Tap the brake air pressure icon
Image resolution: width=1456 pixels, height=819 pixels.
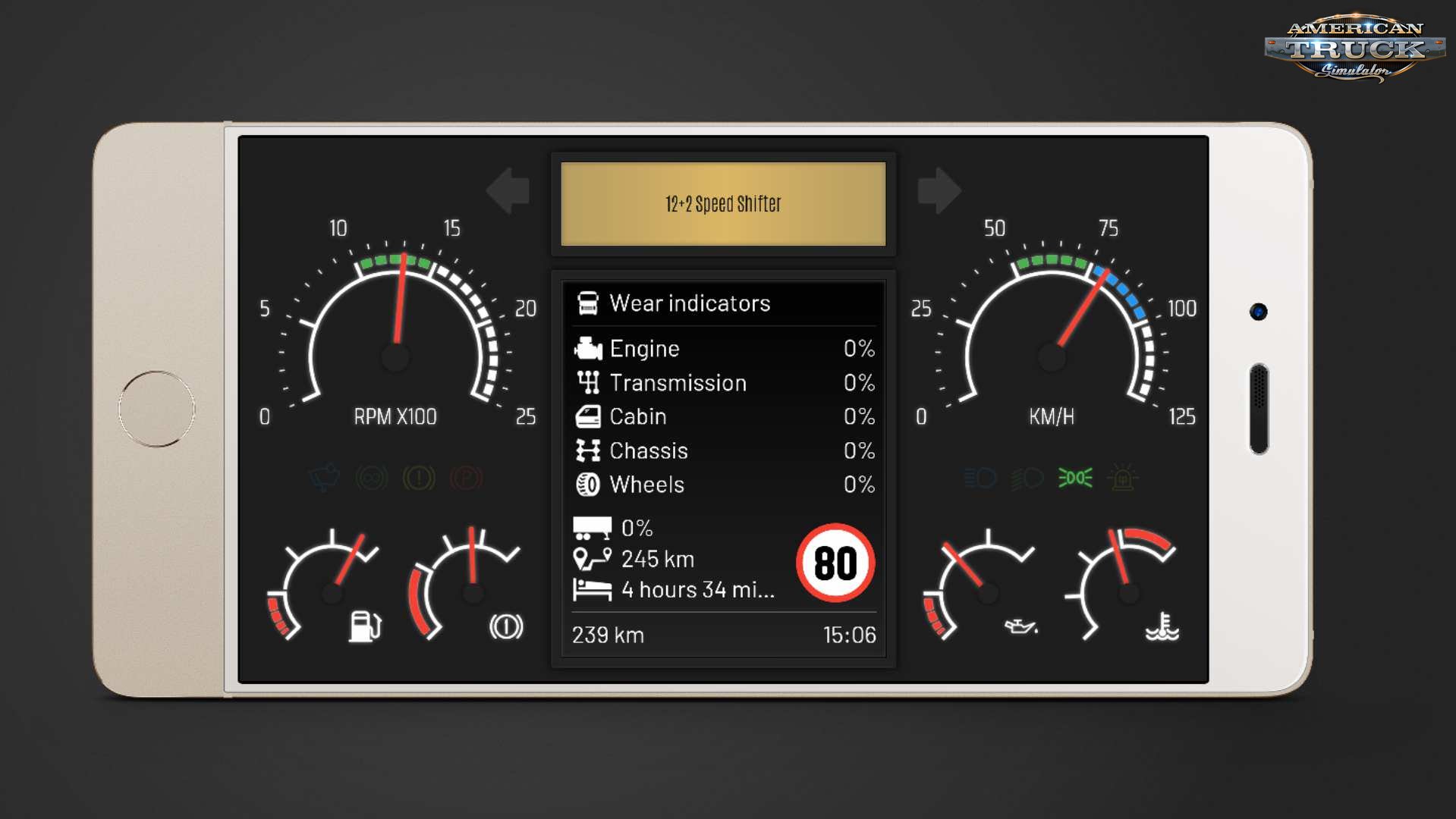(506, 626)
